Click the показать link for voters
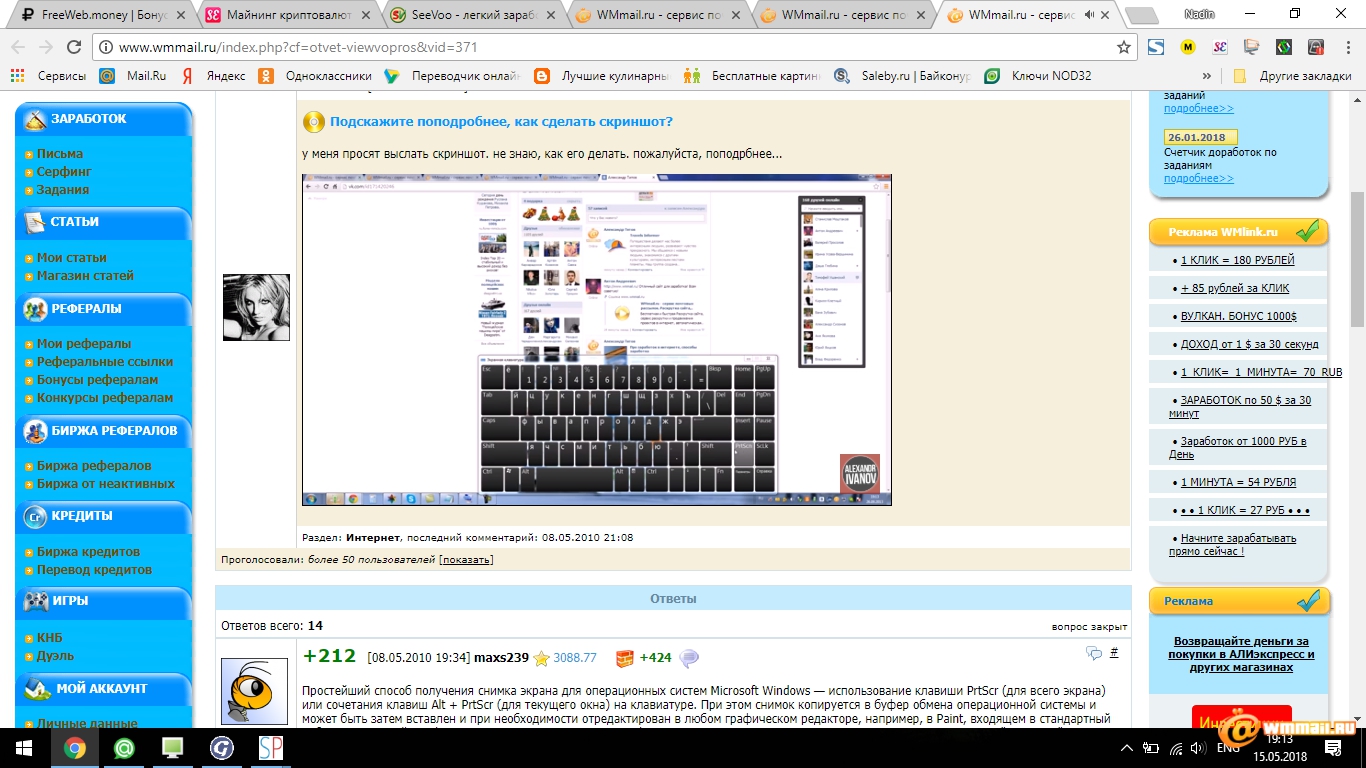The height and width of the screenshot is (768, 1366). tap(466, 560)
